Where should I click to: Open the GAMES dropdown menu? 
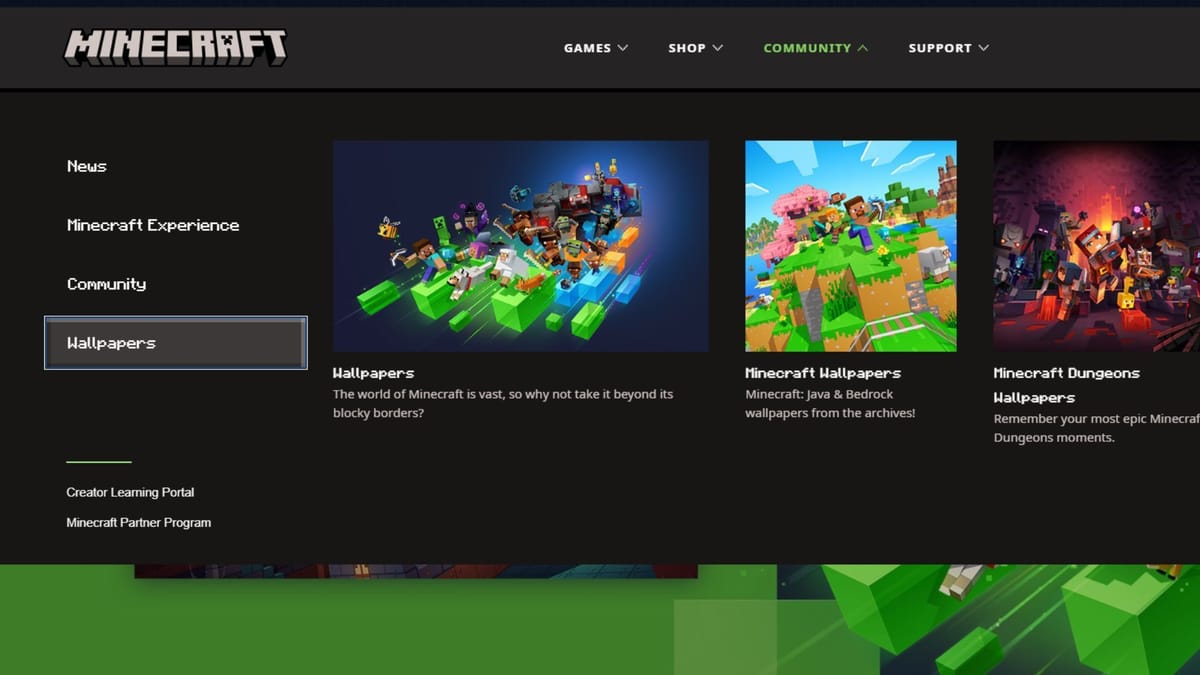coord(595,47)
